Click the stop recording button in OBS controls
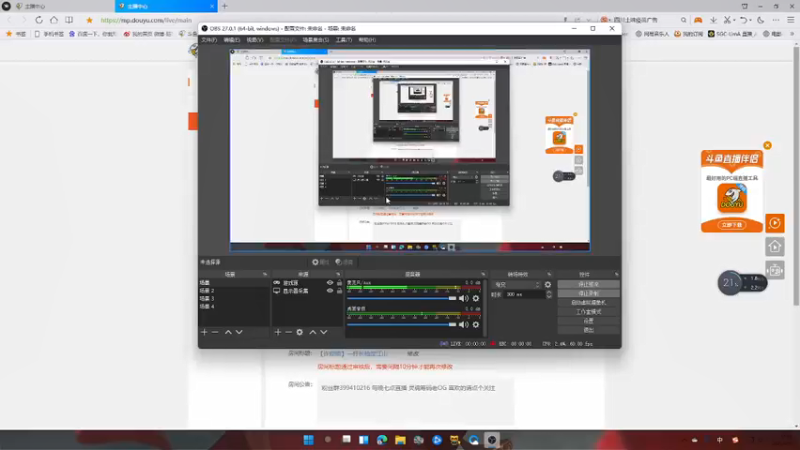 (x=588, y=293)
